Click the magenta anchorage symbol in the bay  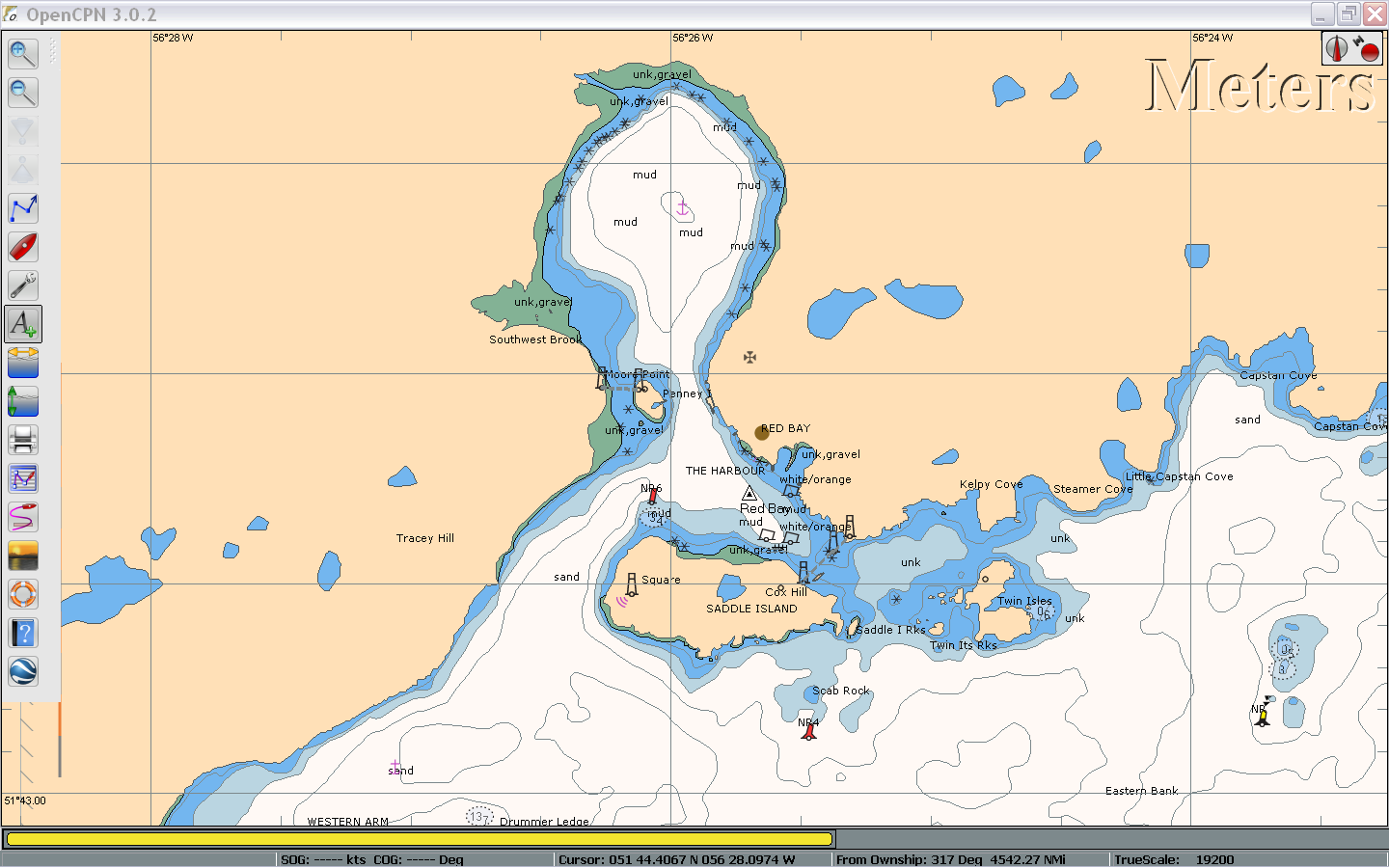(x=682, y=207)
